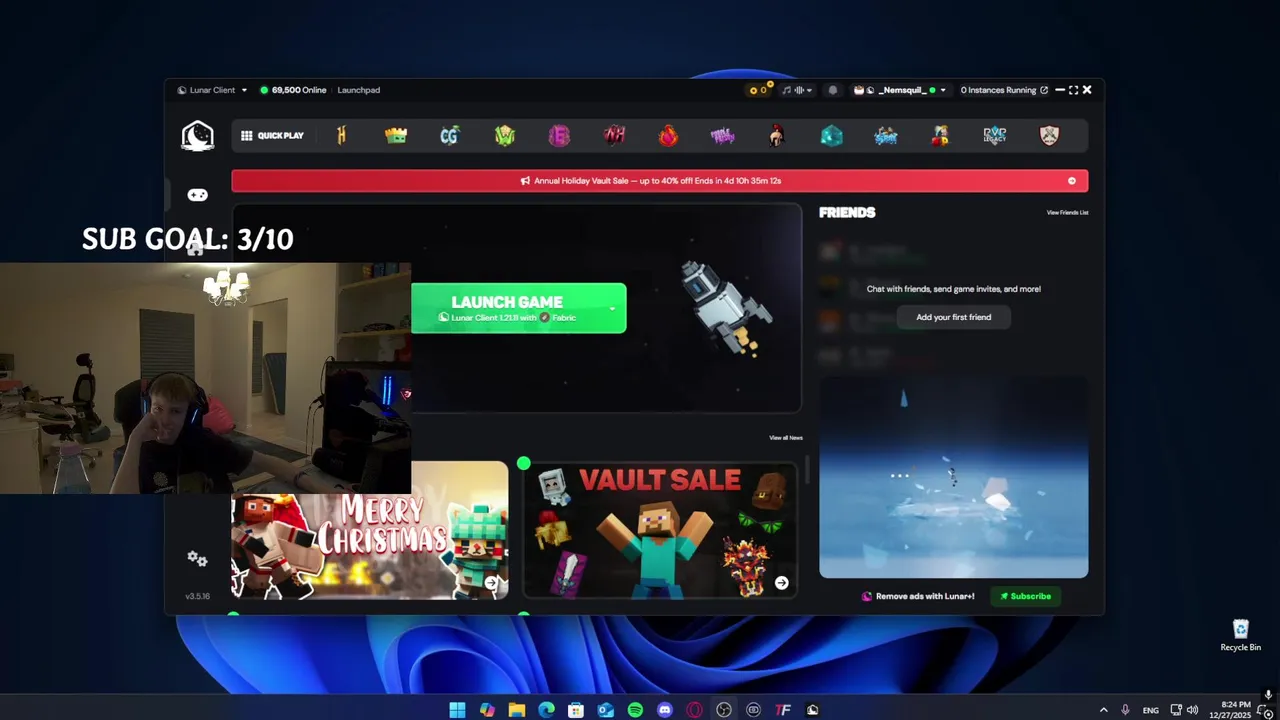Click the green Subscribe button
Viewport: 1280px width, 720px height.
1025,596
